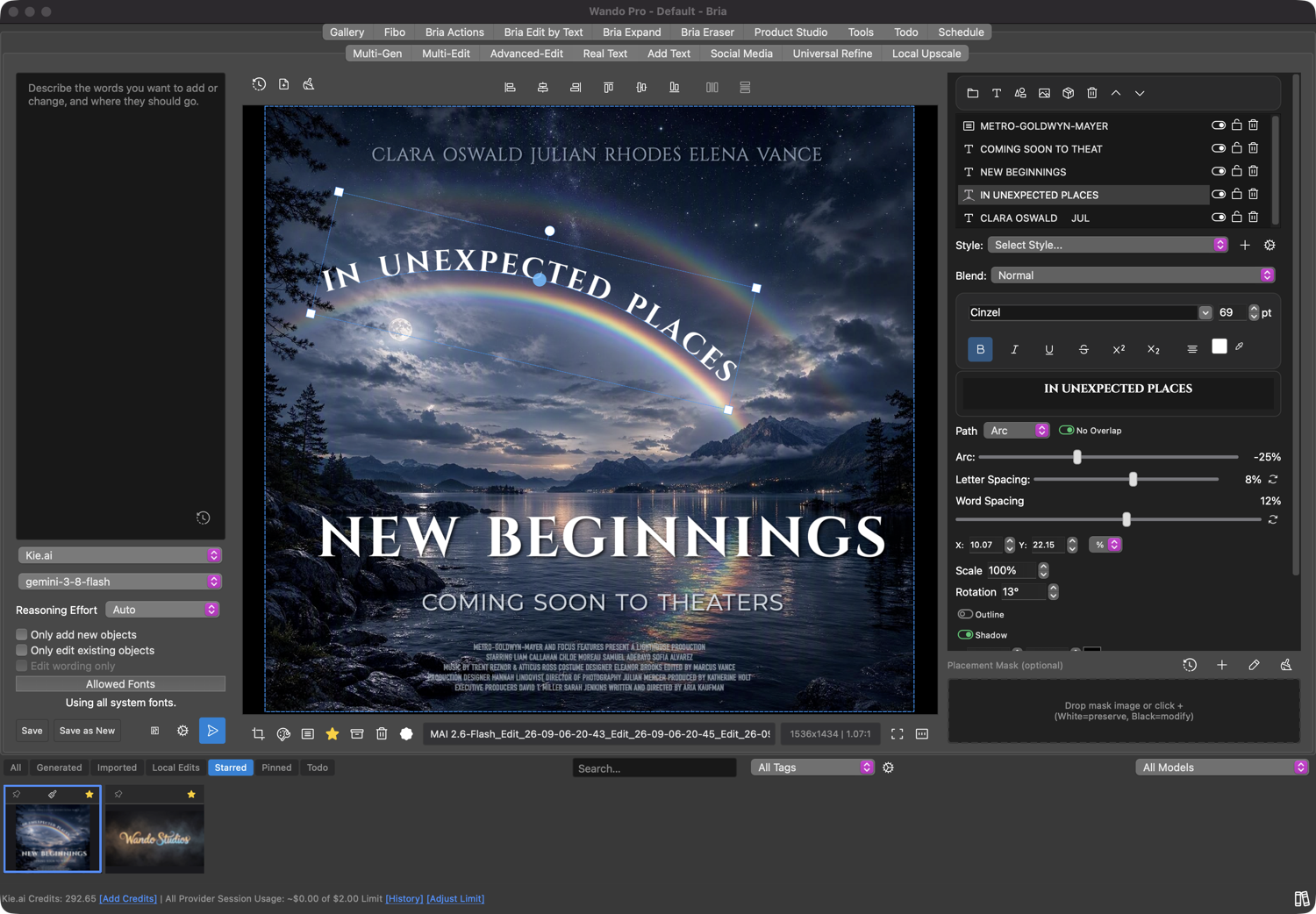
Task: Click the crop tool icon below the canvas
Action: 258,734
